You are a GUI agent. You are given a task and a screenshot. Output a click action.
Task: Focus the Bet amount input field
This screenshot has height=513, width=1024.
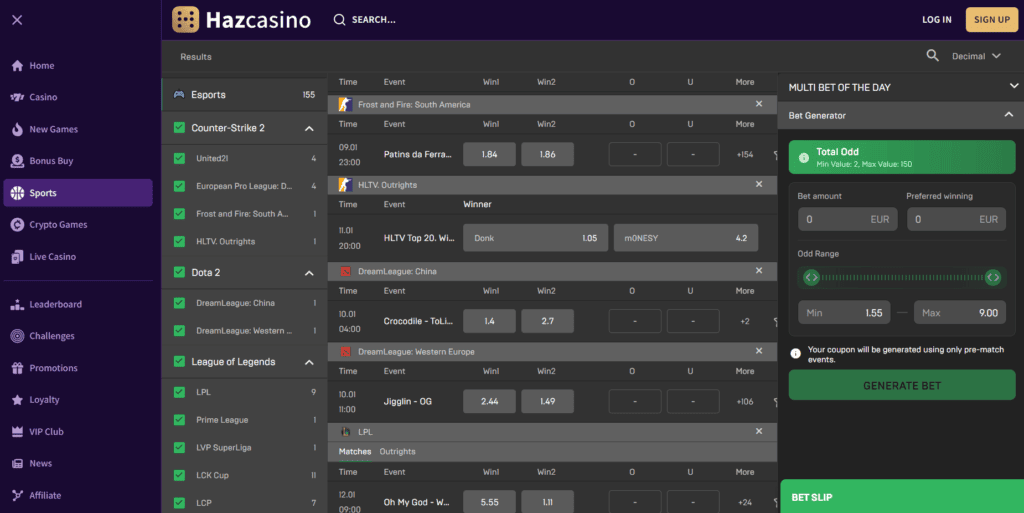pyautogui.click(x=848, y=219)
